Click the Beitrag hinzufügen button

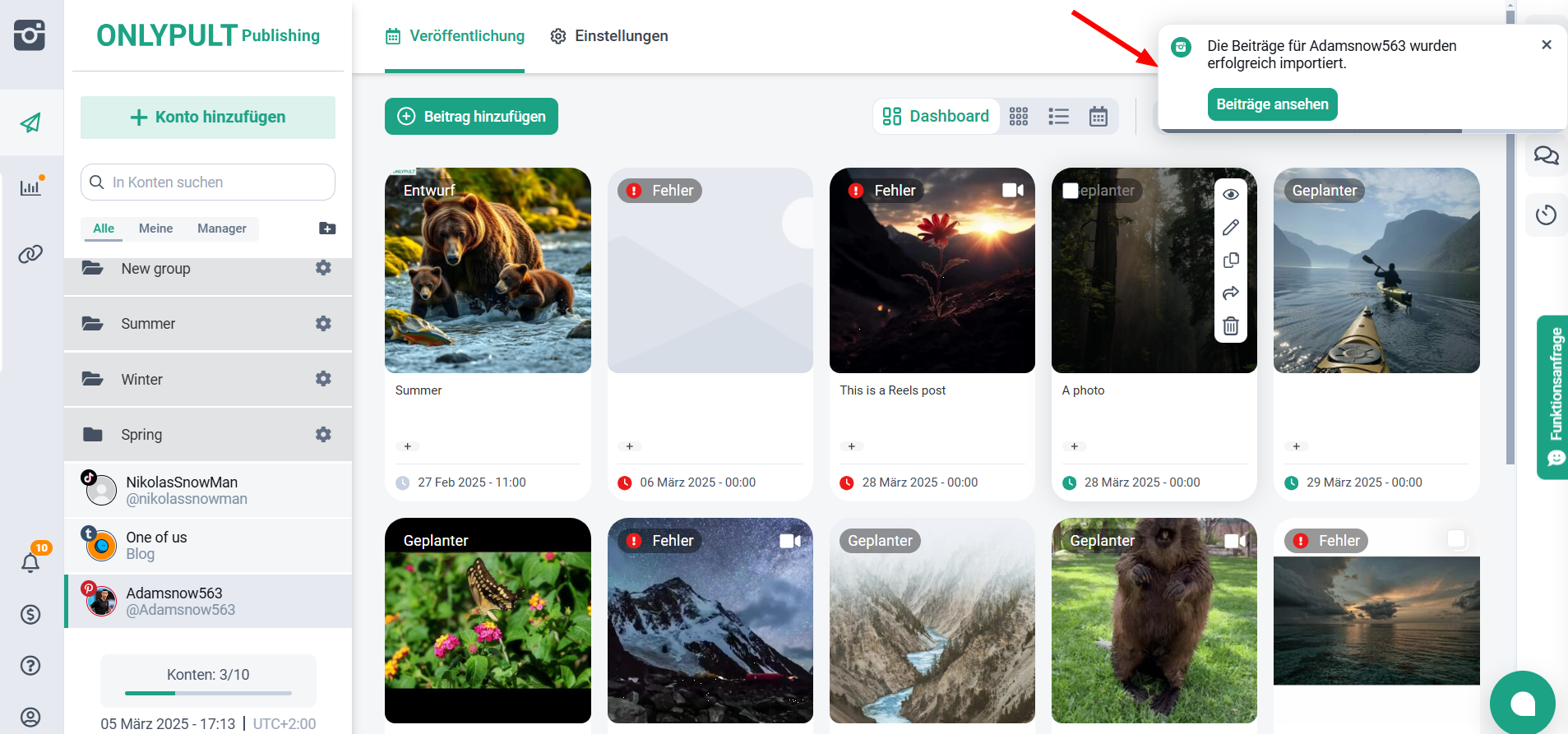[x=471, y=117]
